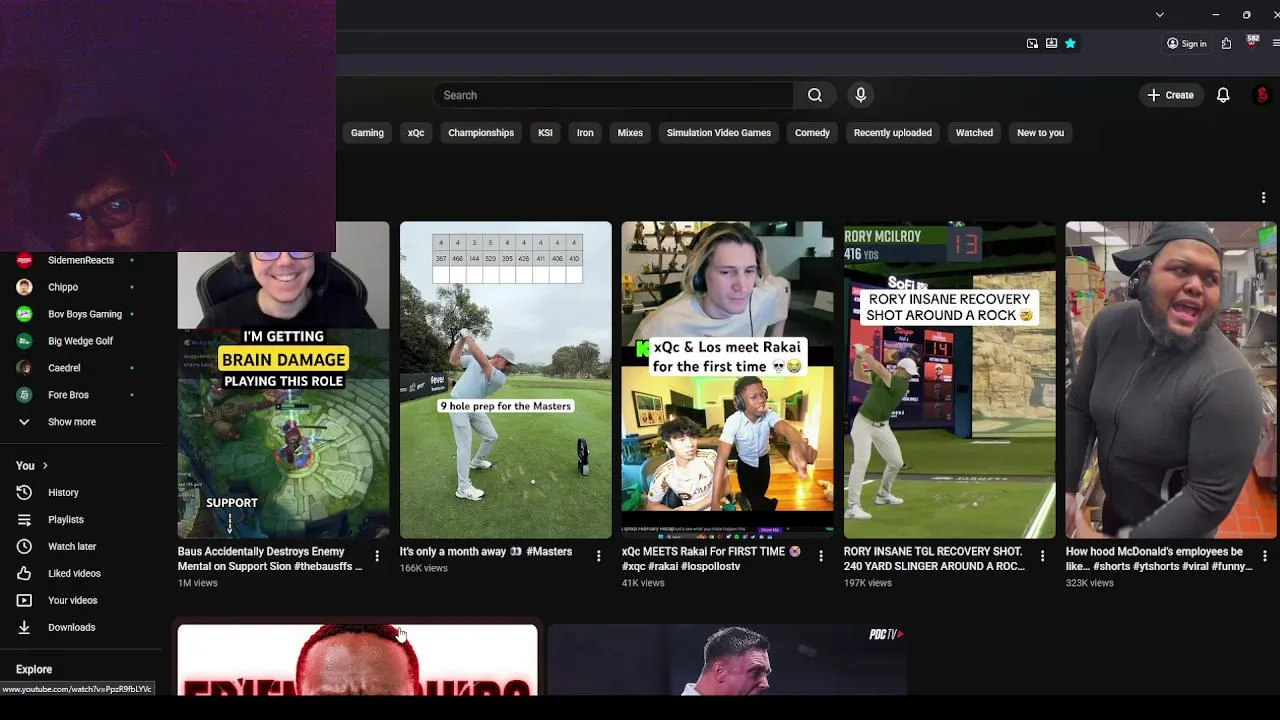Screen dimensions: 1280x720
Task: Open the PDC TV video thumbnail
Action: (727, 660)
